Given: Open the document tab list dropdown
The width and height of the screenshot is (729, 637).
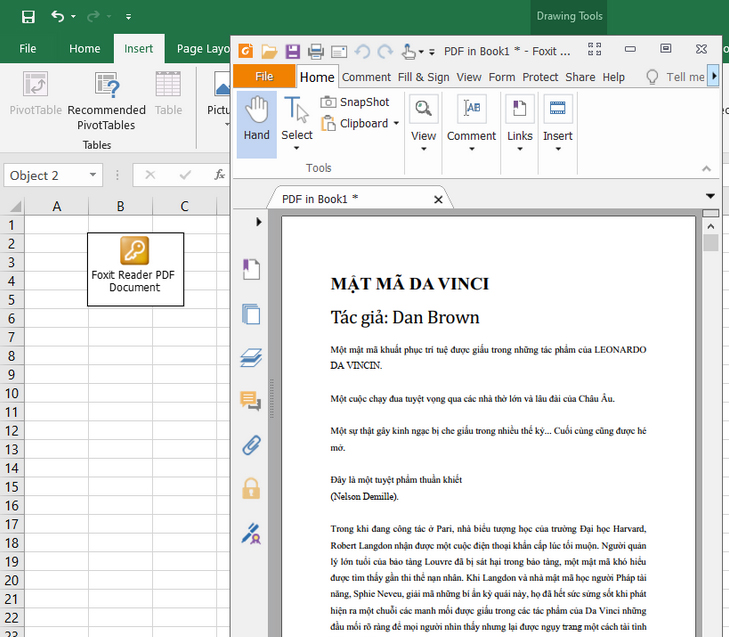Looking at the screenshot, I should pyautogui.click(x=710, y=196).
